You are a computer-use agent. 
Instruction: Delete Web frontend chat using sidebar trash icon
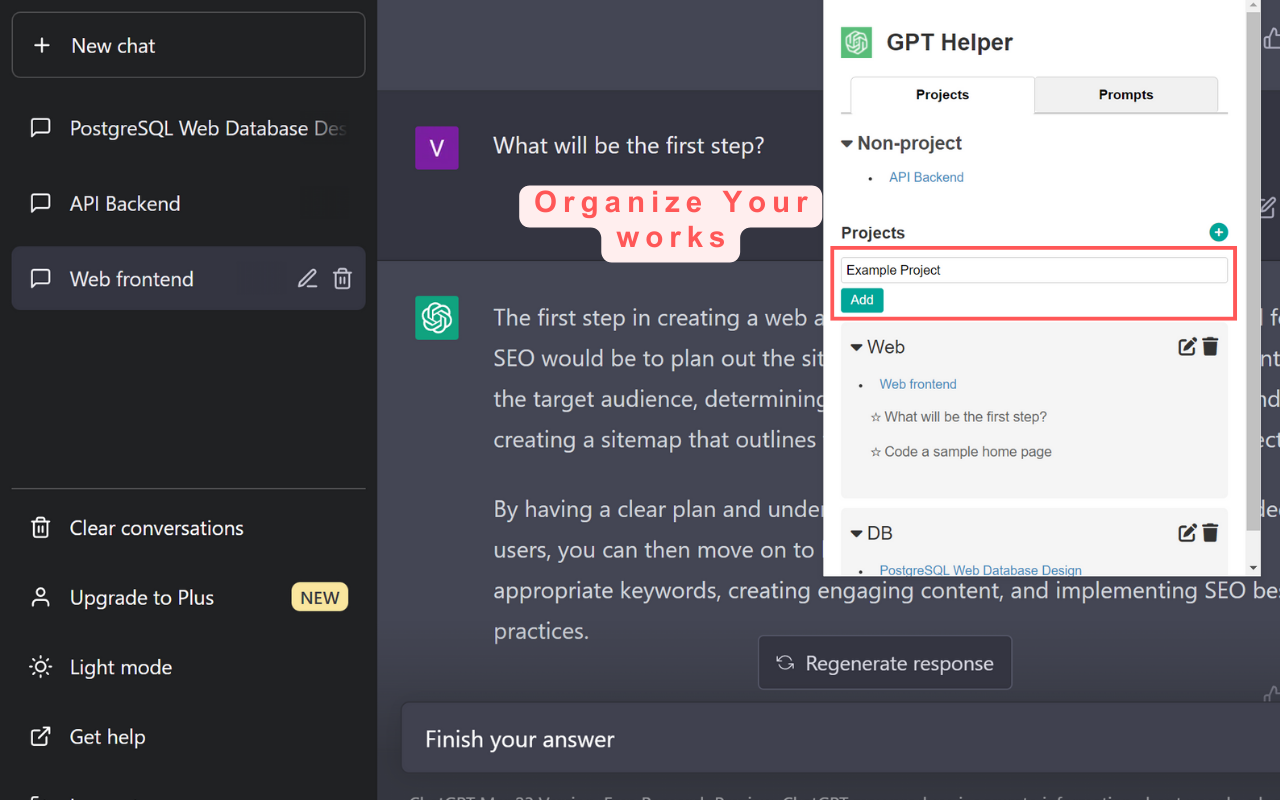pyautogui.click(x=342, y=279)
